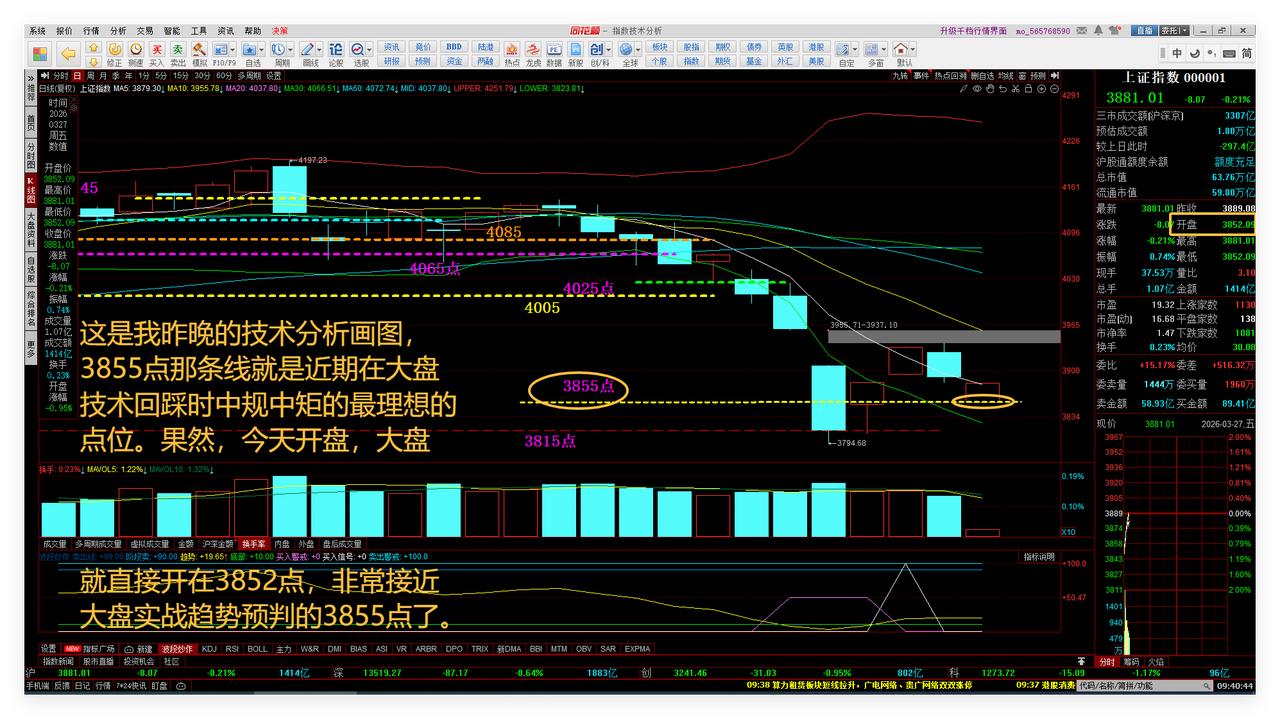Click the F10/F9 info icon
This screenshot has height=719, width=1280.
coord(220,48)
